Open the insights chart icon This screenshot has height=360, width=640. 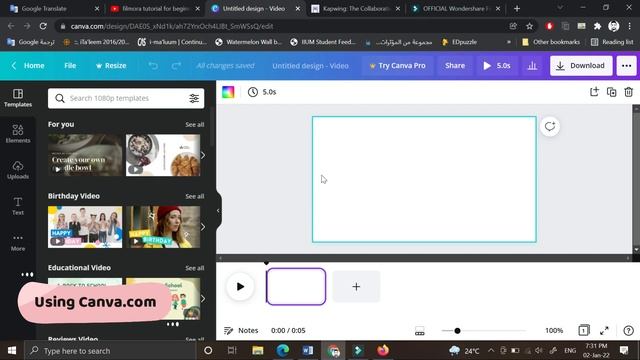pyautogui.click(x=532, y=66)
